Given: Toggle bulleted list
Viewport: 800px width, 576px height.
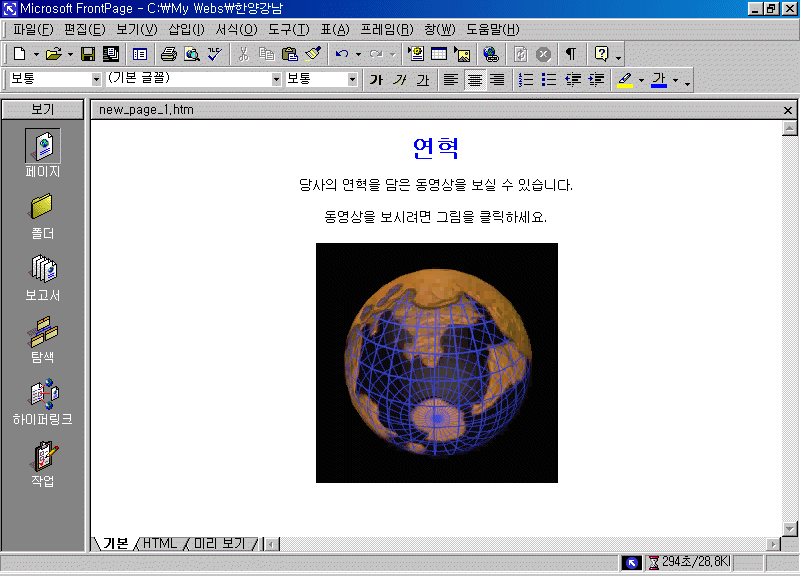Looking at the screenshot, I should pyautogui.click(x=548, y=80).
